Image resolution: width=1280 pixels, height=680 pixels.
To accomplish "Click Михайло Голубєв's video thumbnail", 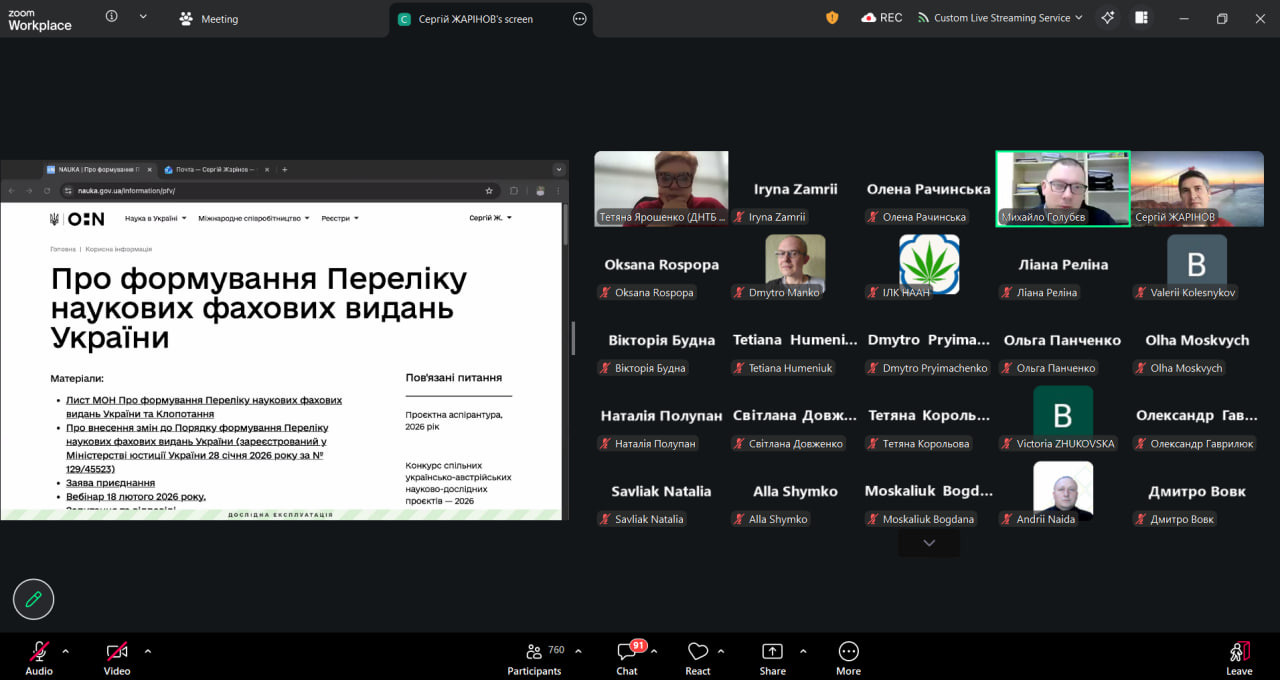I will tap(1062, 188).
